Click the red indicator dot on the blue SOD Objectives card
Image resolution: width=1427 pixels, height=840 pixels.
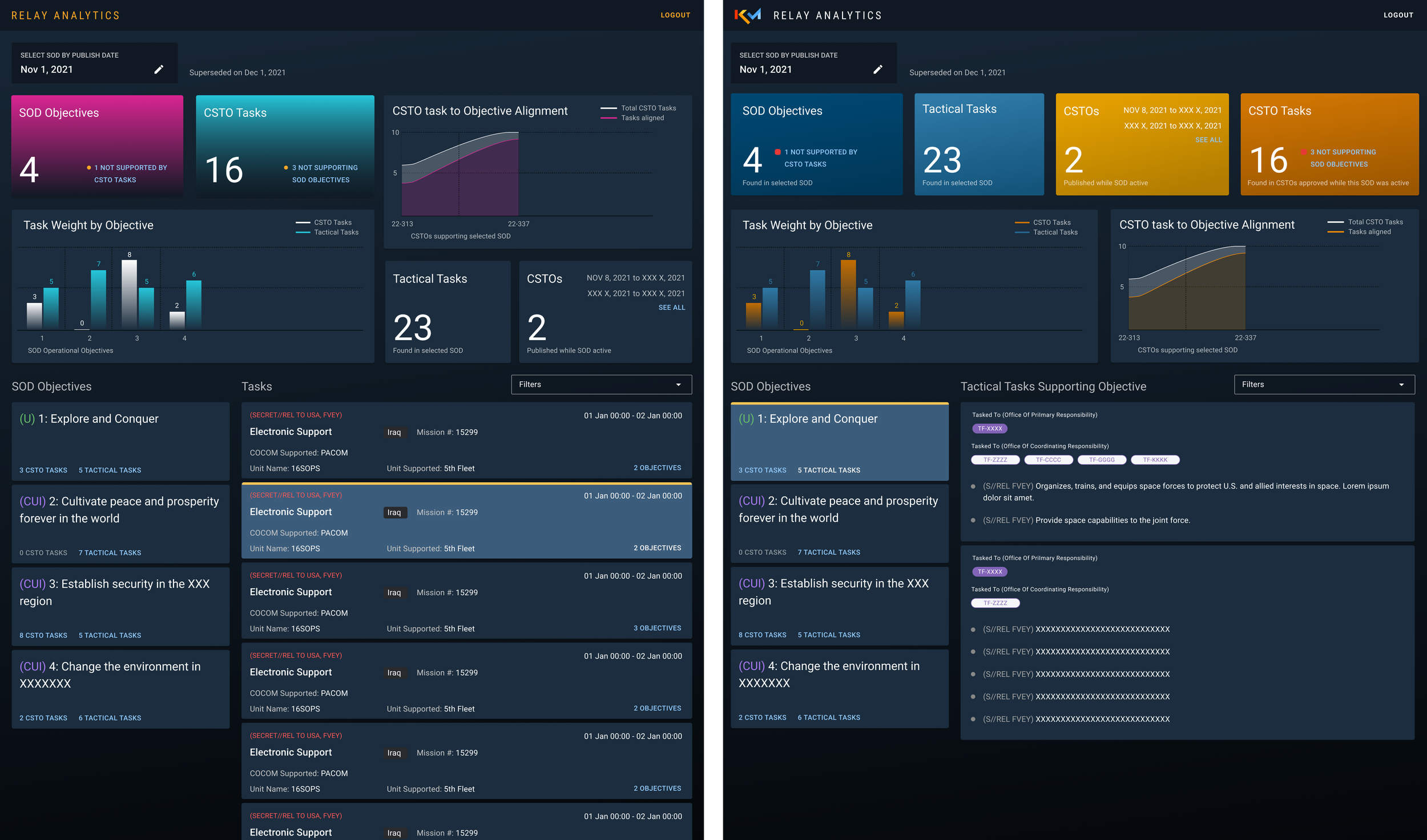(x=777, y=152)
